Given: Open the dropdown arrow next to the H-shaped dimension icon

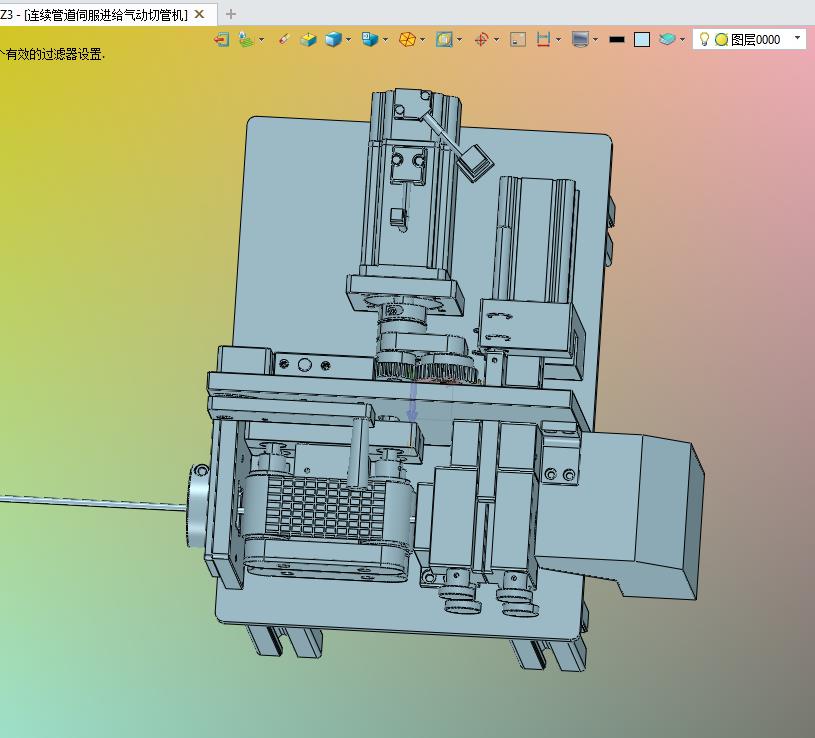Looking at the screenshot, I should tap(558, 39).
